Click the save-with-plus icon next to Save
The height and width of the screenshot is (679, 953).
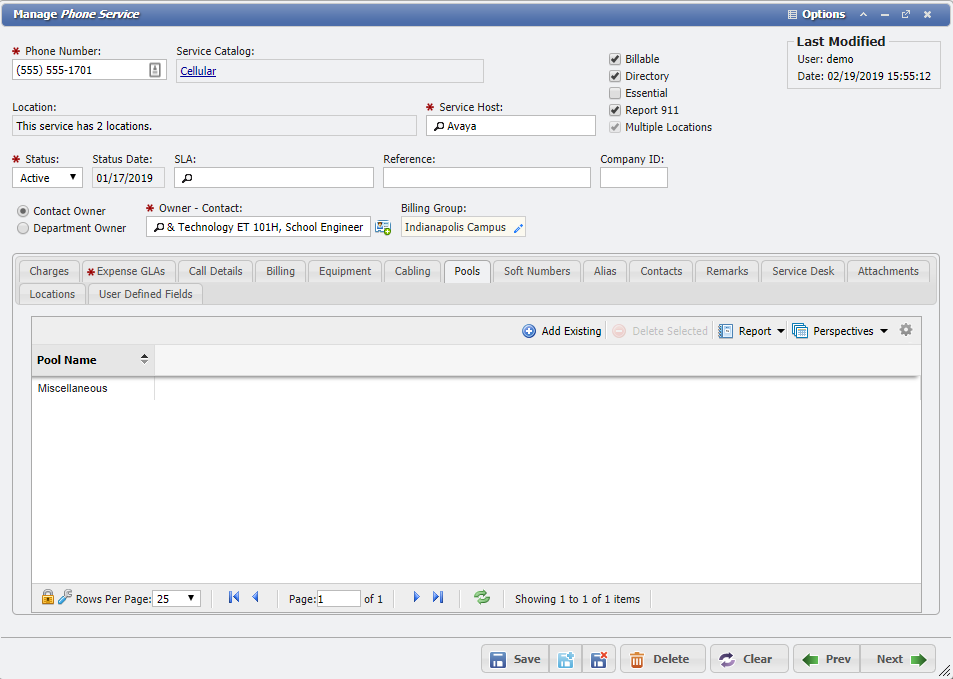point(567,659)
